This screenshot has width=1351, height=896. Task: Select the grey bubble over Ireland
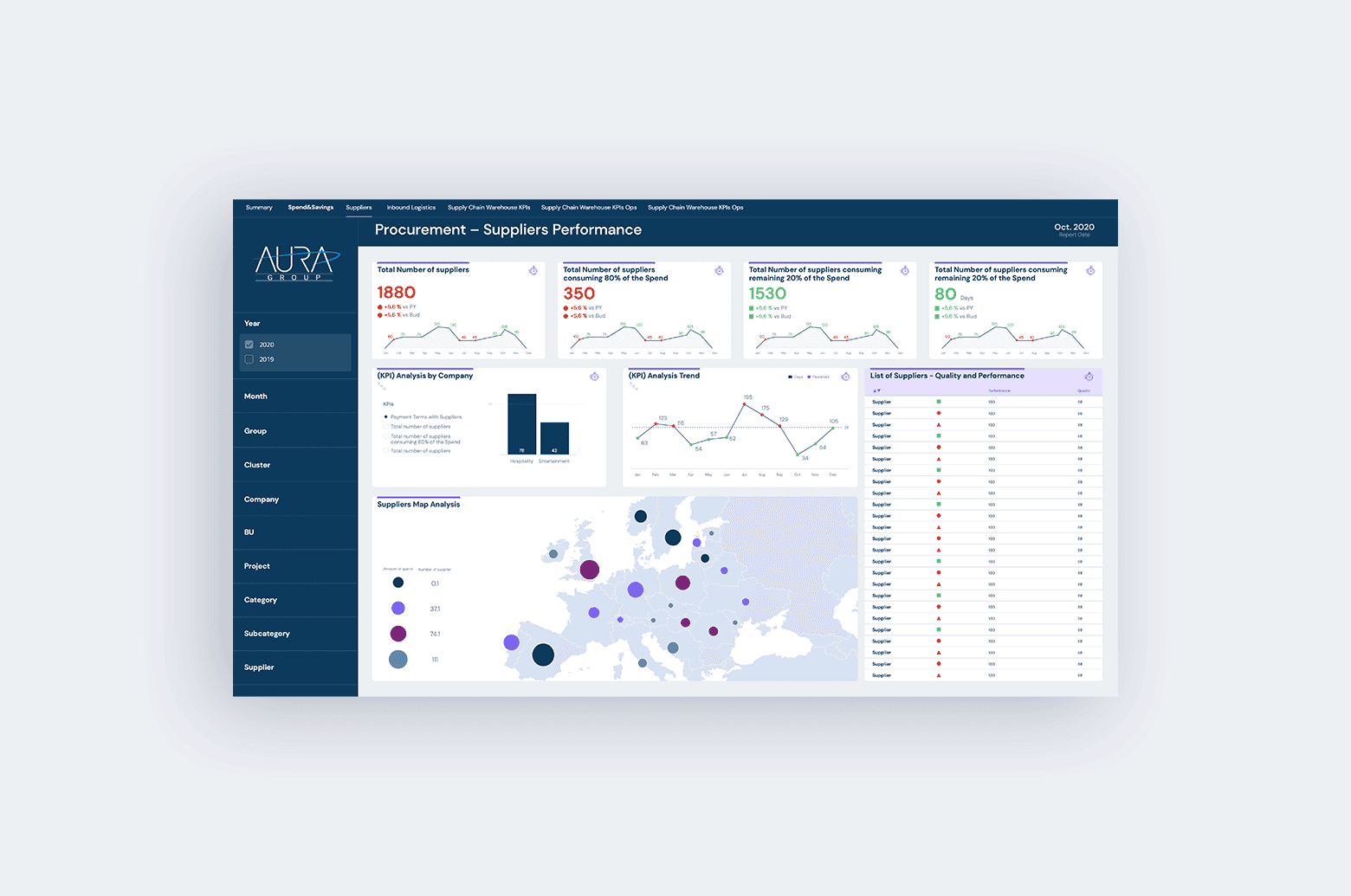tap(553, 554)
